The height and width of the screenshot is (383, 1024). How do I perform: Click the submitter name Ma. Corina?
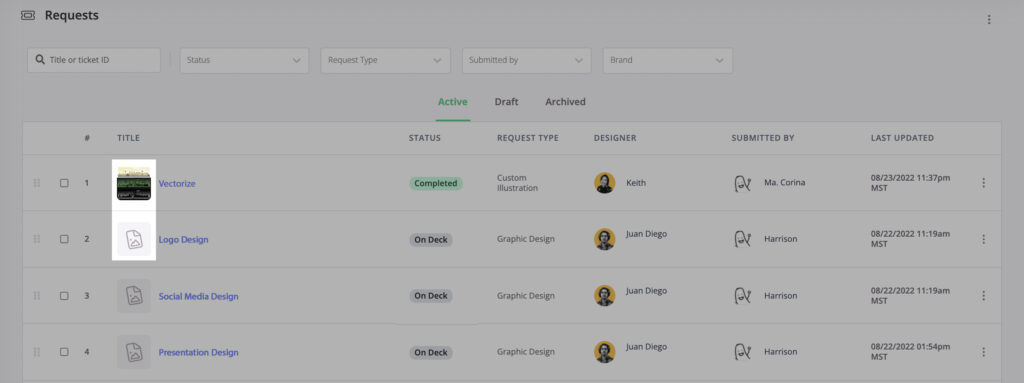[x=784, y=183]
